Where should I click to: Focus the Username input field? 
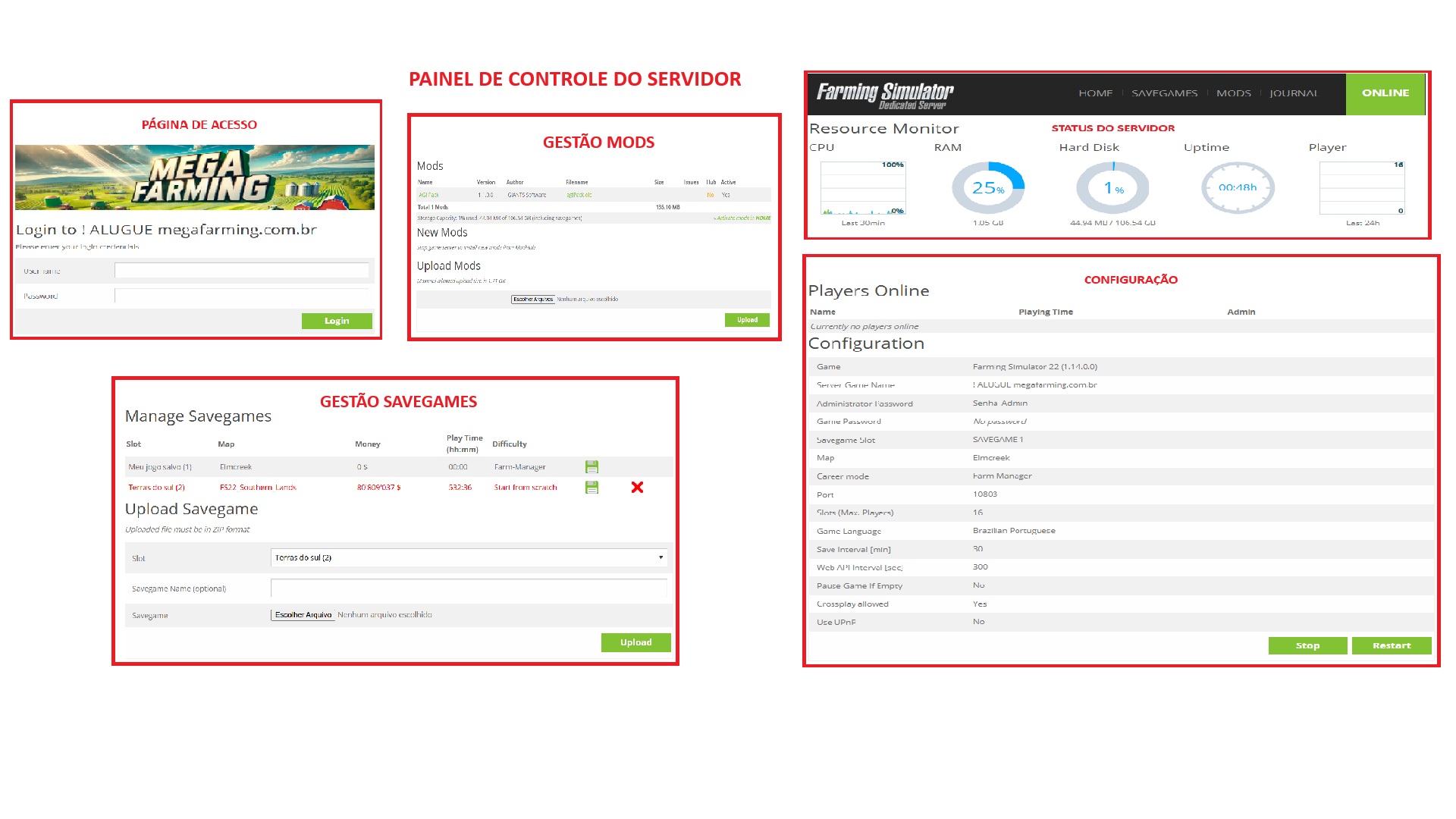tap(241, 271)
